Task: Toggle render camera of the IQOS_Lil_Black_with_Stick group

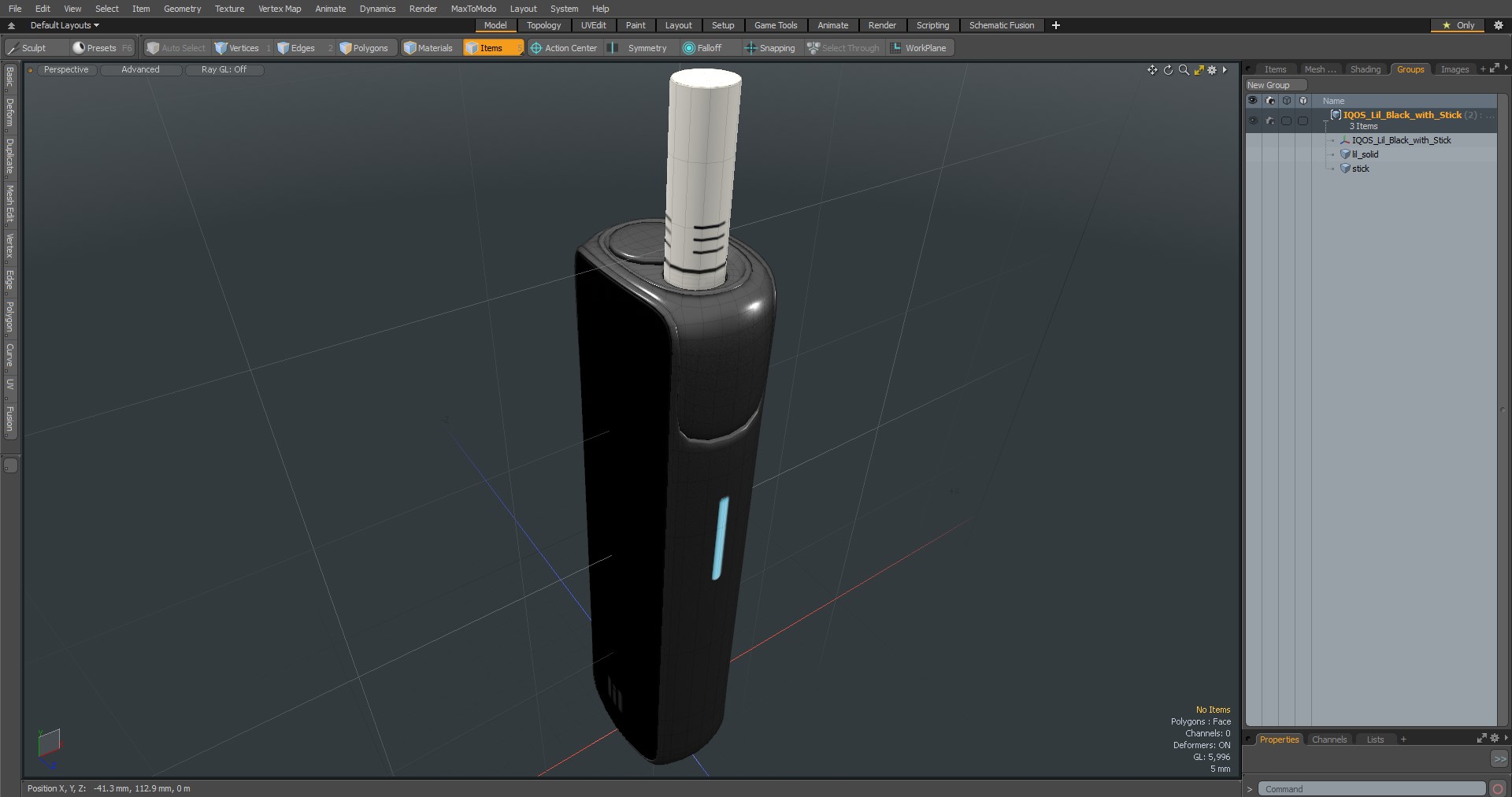Action: click(x=1269, y=120)
